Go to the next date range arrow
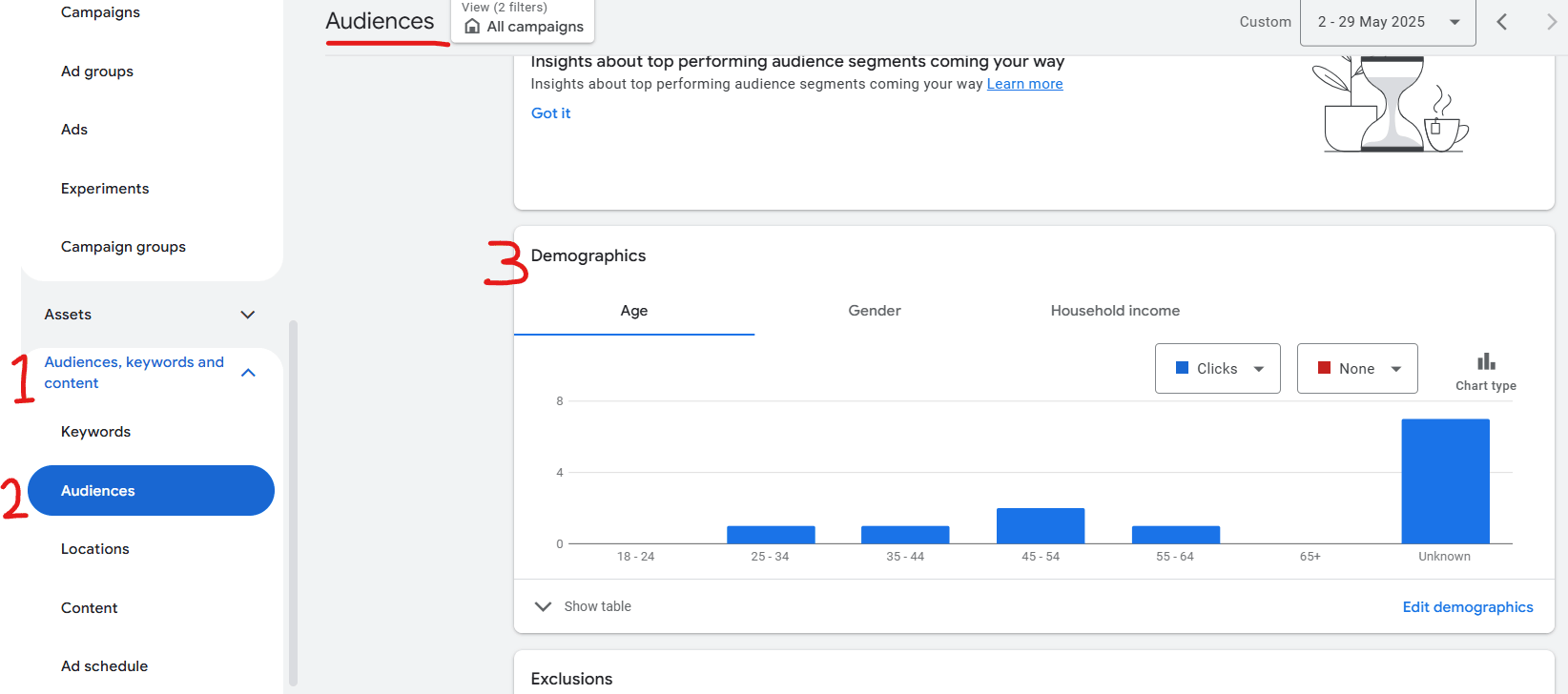Image resolution: width=1568 pixels, height=694 pixels. pos(1552,22)
